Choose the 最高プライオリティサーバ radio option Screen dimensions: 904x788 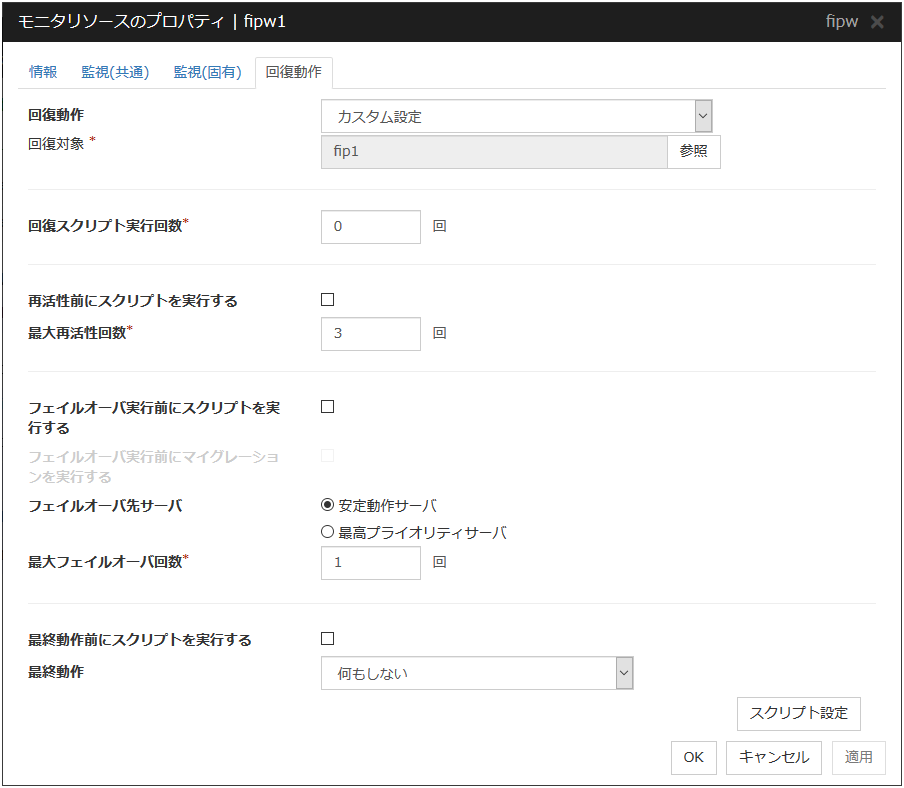(327, 533)
